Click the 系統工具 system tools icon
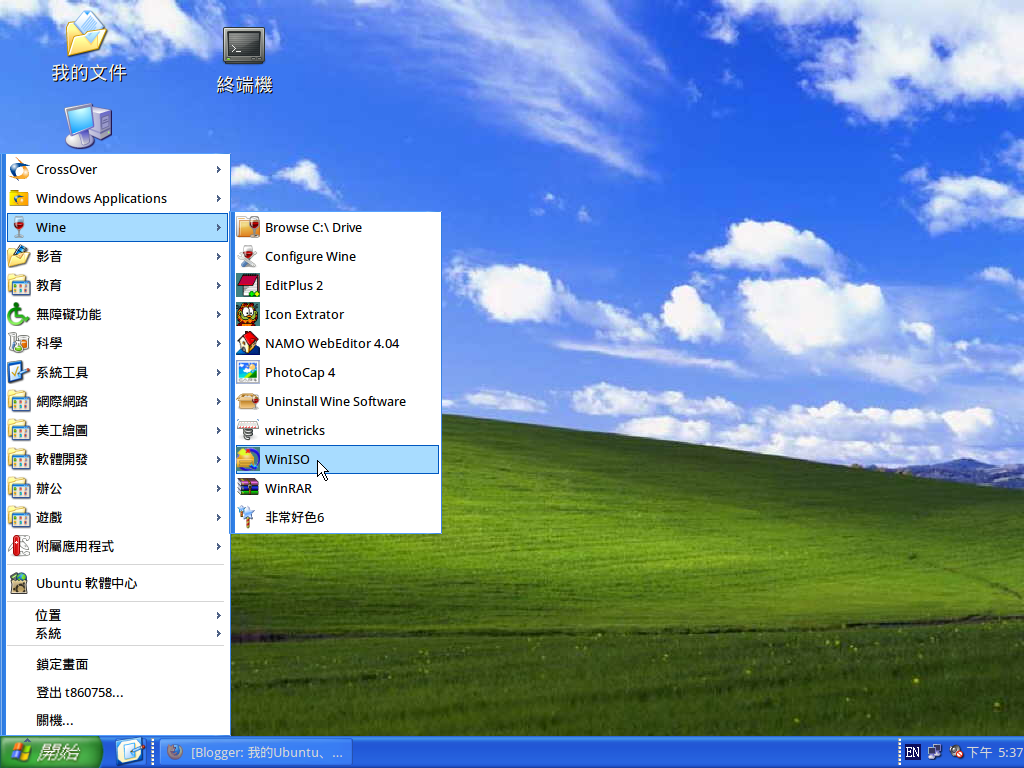Viewport: 1024px width, 768px height. pos(19,372)
